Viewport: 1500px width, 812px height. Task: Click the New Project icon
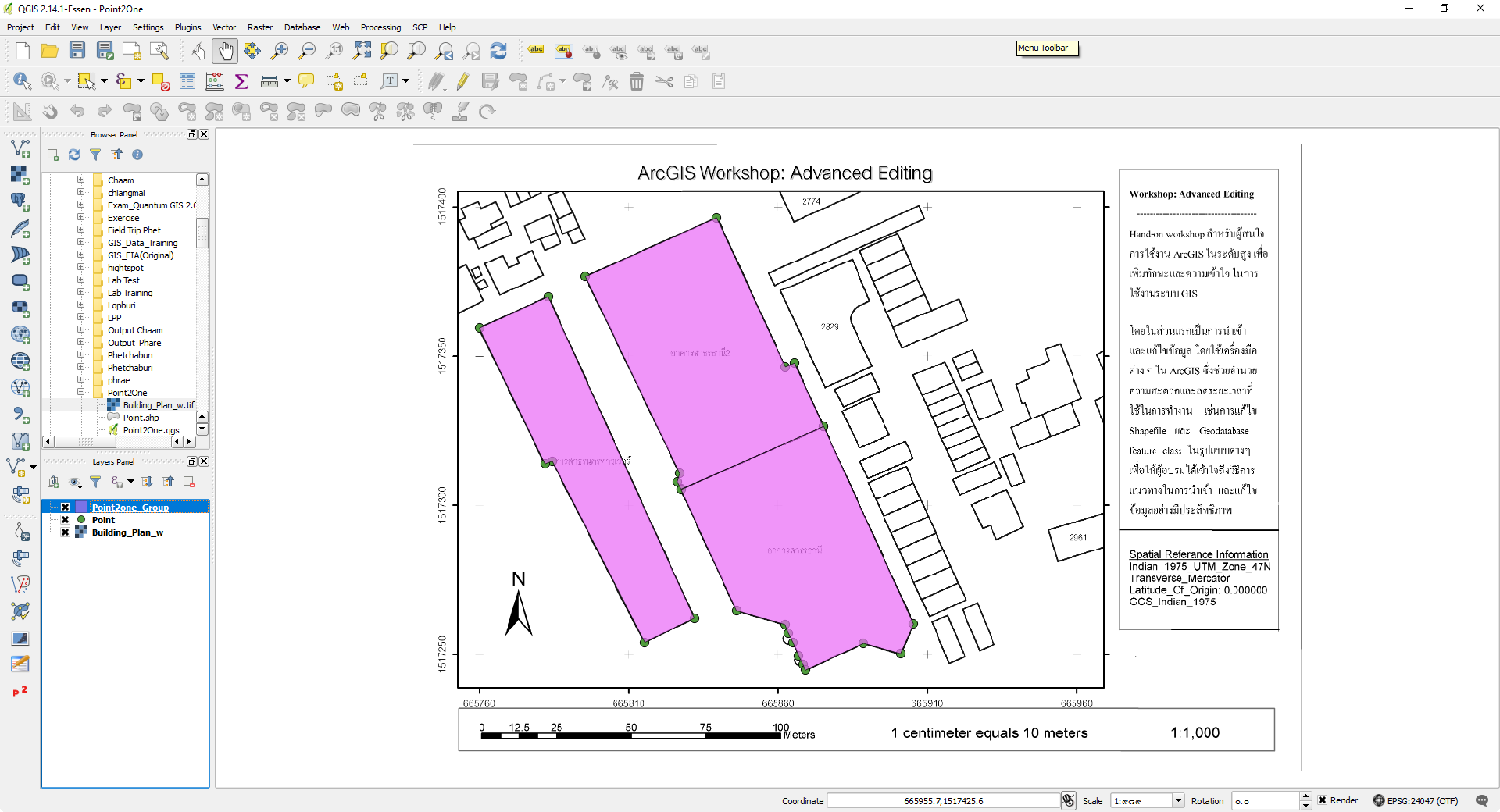pyautogui.click(x=23, y=52)
